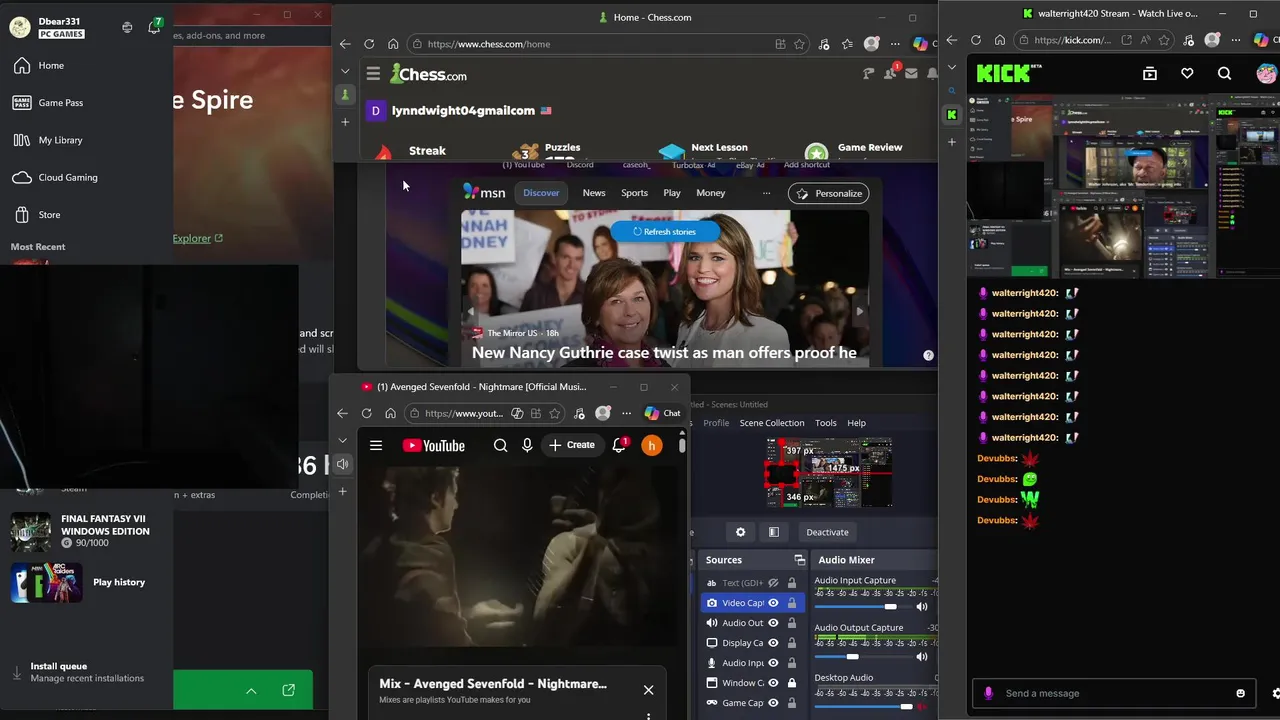This screenshot has width=1280, height=720.
Task: Click the Explorer external link
Action: 197,238
